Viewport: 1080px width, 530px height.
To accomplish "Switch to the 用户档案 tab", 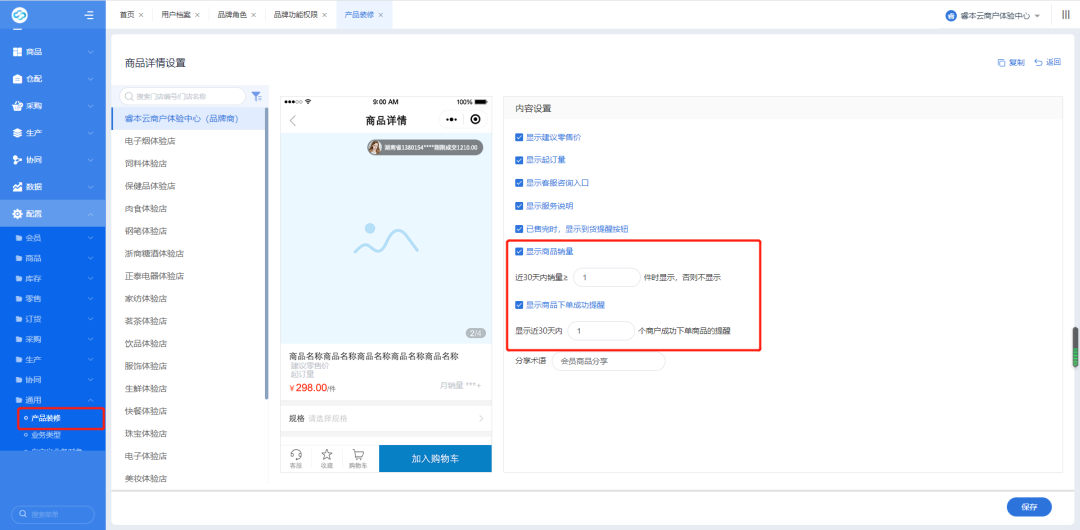I will pyautogui.click(x=176, y=14).
